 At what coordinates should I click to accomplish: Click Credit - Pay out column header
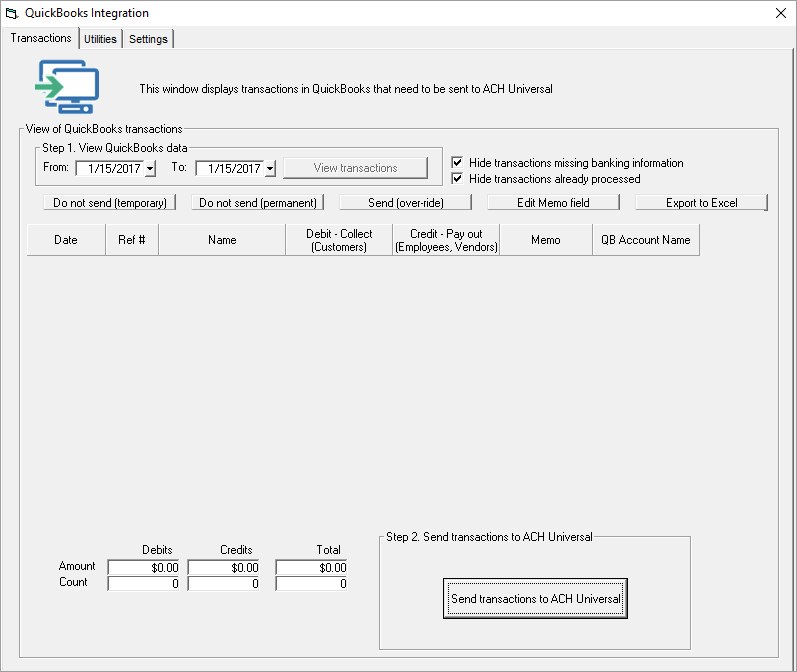[446, 240]
